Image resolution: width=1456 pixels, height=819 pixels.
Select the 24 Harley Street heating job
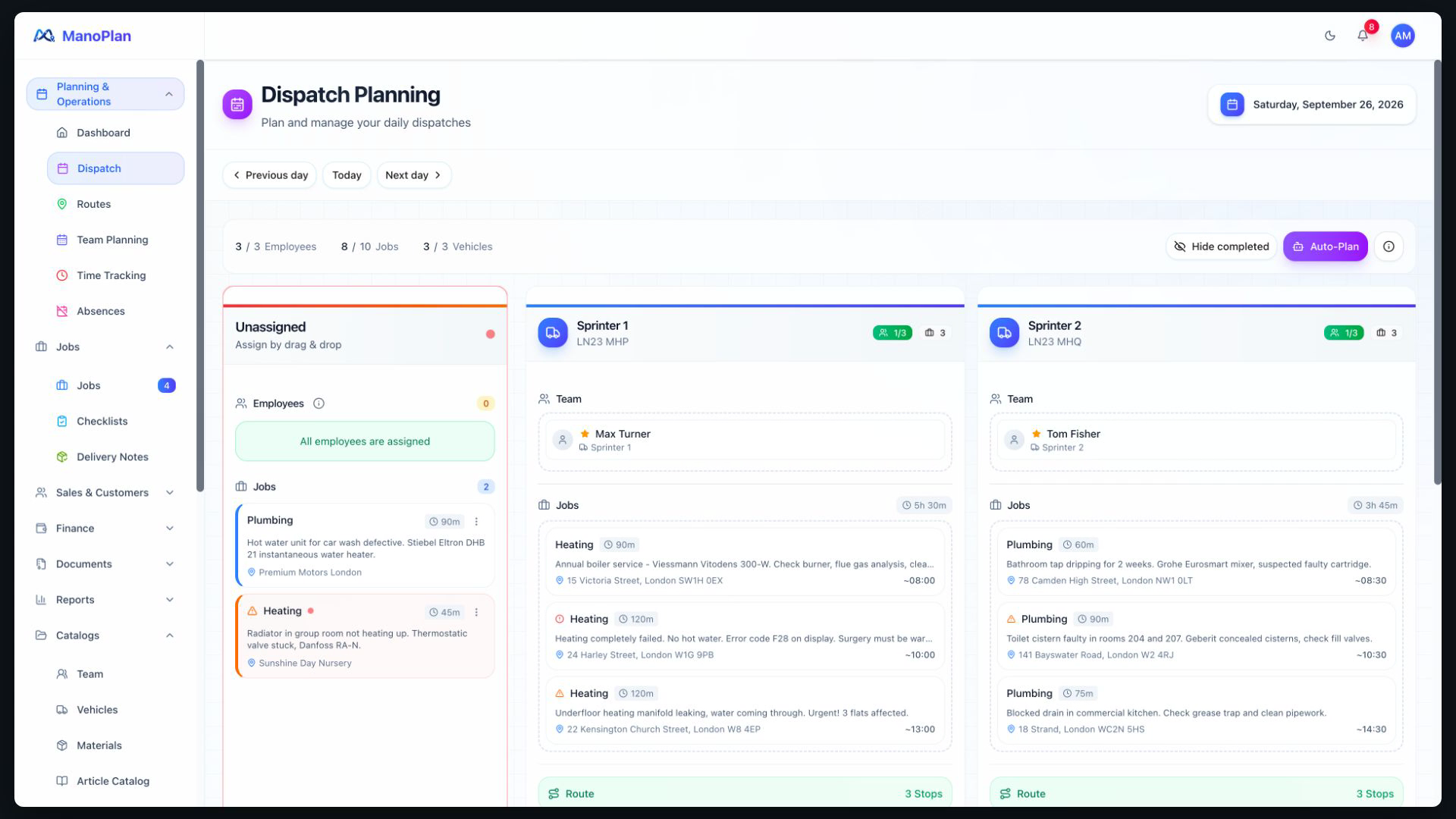(x=745, y=636)
